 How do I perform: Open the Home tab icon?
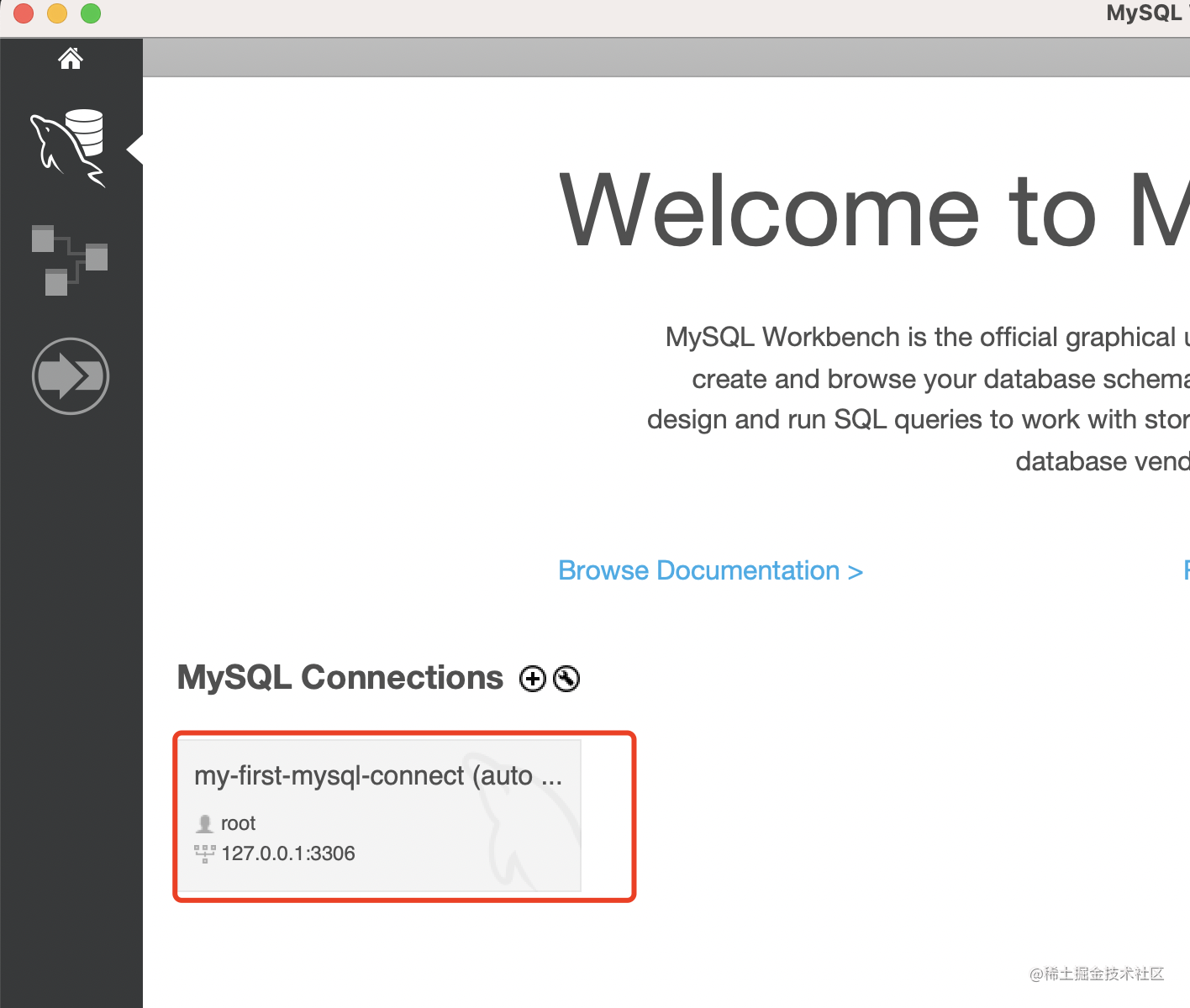(x=71, y=58)
